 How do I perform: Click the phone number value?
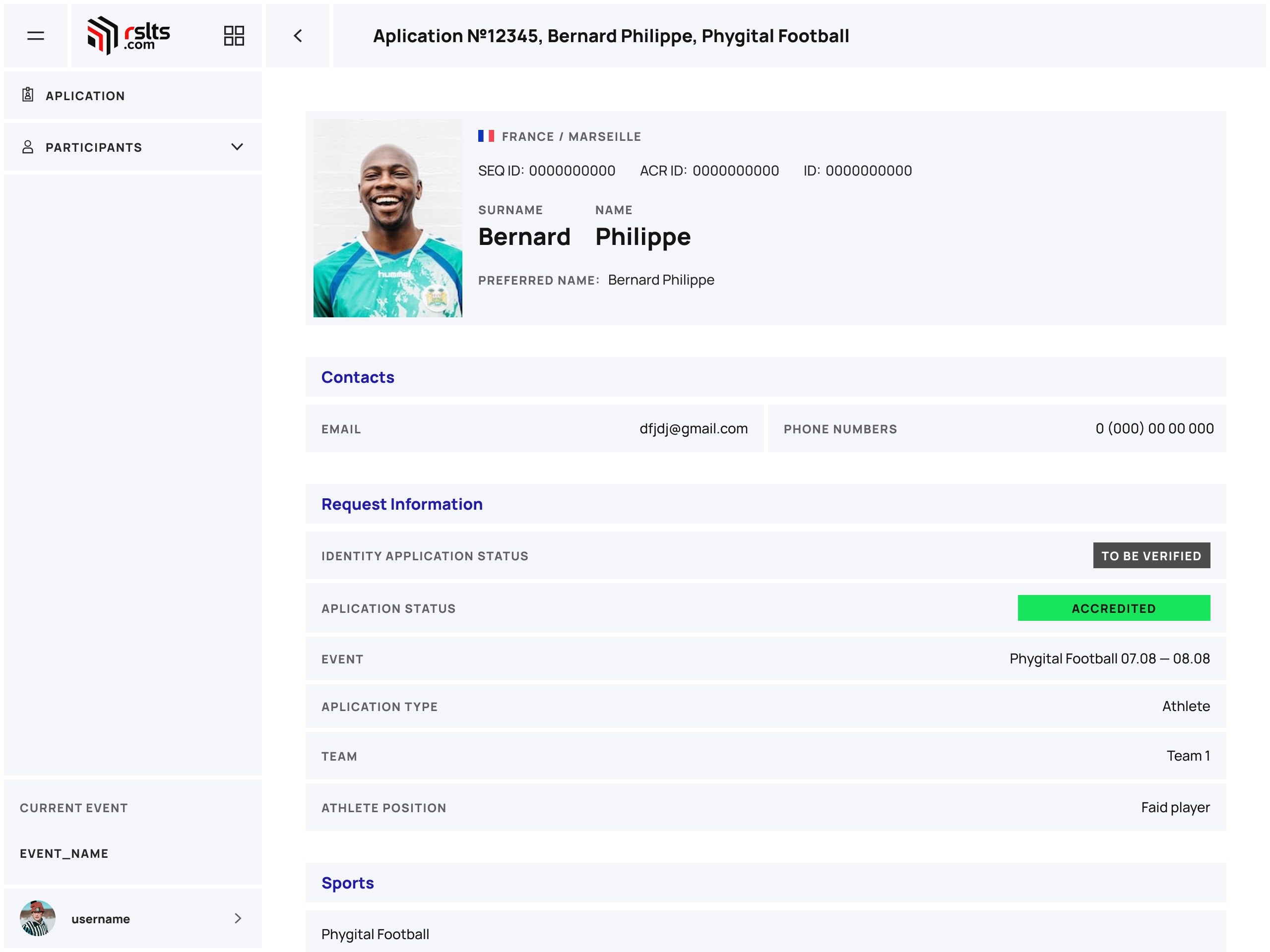click(1154, 429)
